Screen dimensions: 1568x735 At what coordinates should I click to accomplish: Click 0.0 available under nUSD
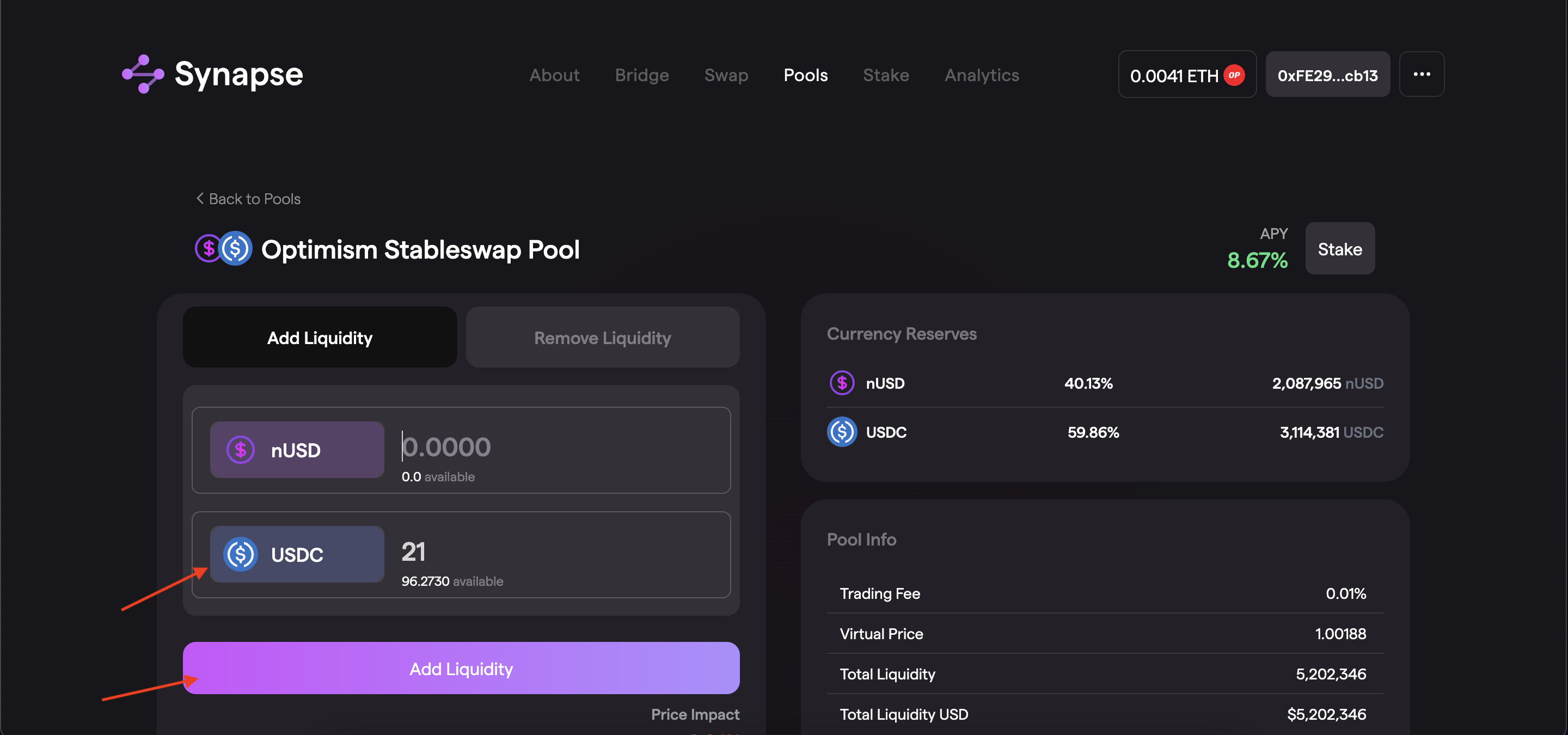click(438, 476)
